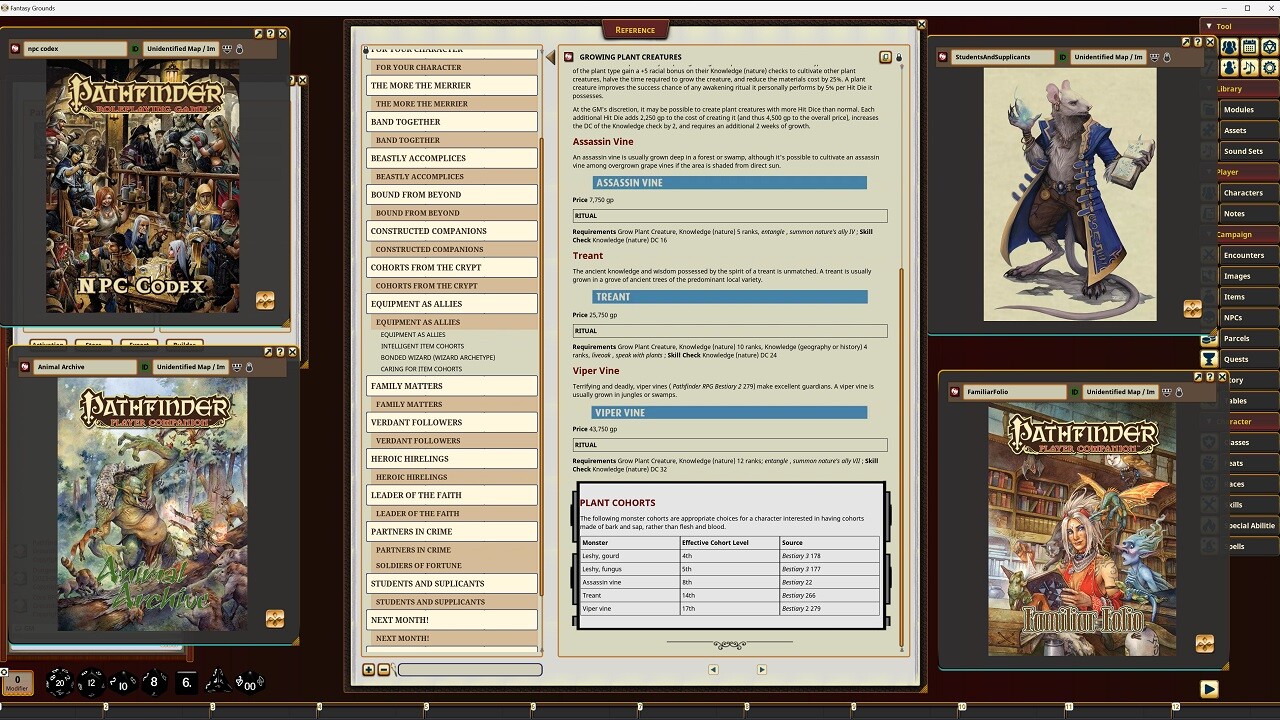The height and width of the screenshot is (720, 1280).
Task: Toggle the ID indicator on the StudentsAndSupplicants window
Action: pos(1063,56)
